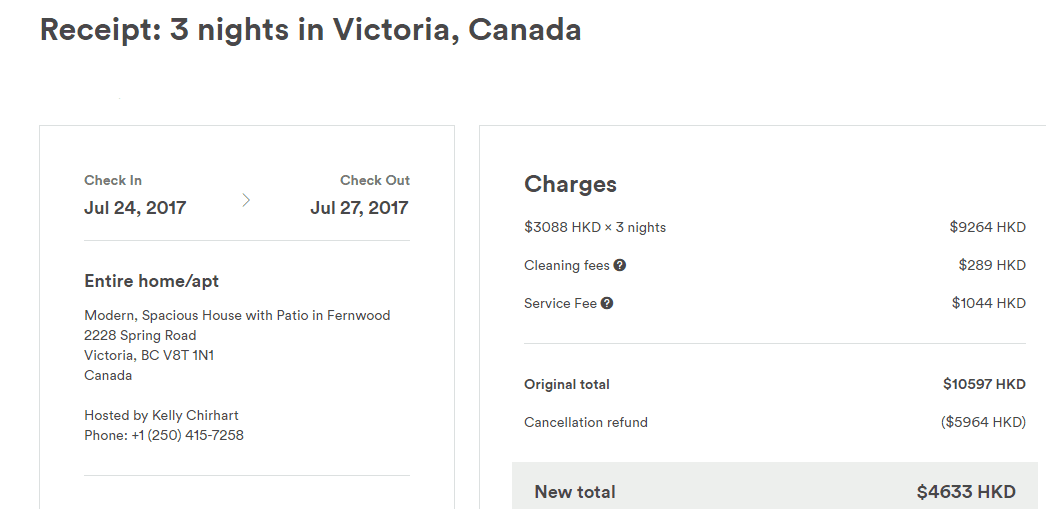1060x509 pixels.
Task: Click the arrow between check-in and check-out
Action: 246,199
